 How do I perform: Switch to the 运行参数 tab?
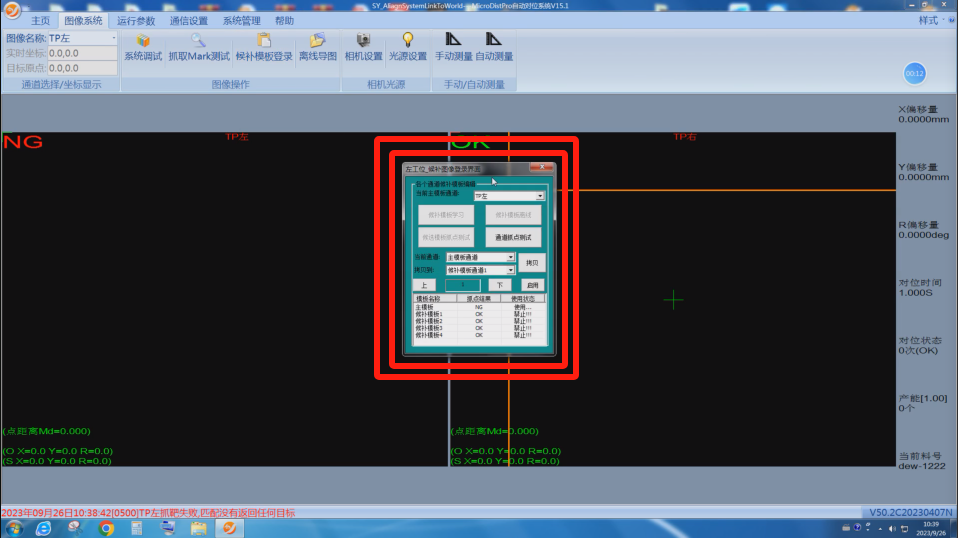point(136,20)
